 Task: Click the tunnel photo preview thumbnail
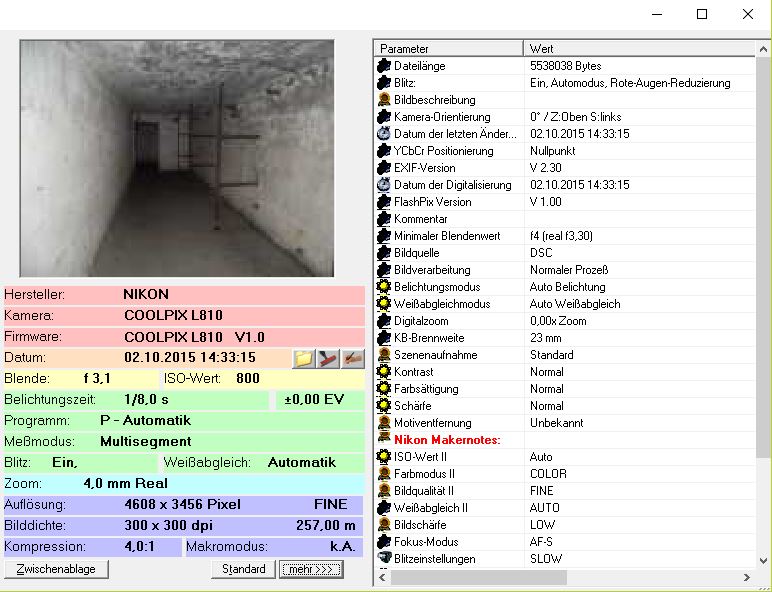tap(177, 159)
